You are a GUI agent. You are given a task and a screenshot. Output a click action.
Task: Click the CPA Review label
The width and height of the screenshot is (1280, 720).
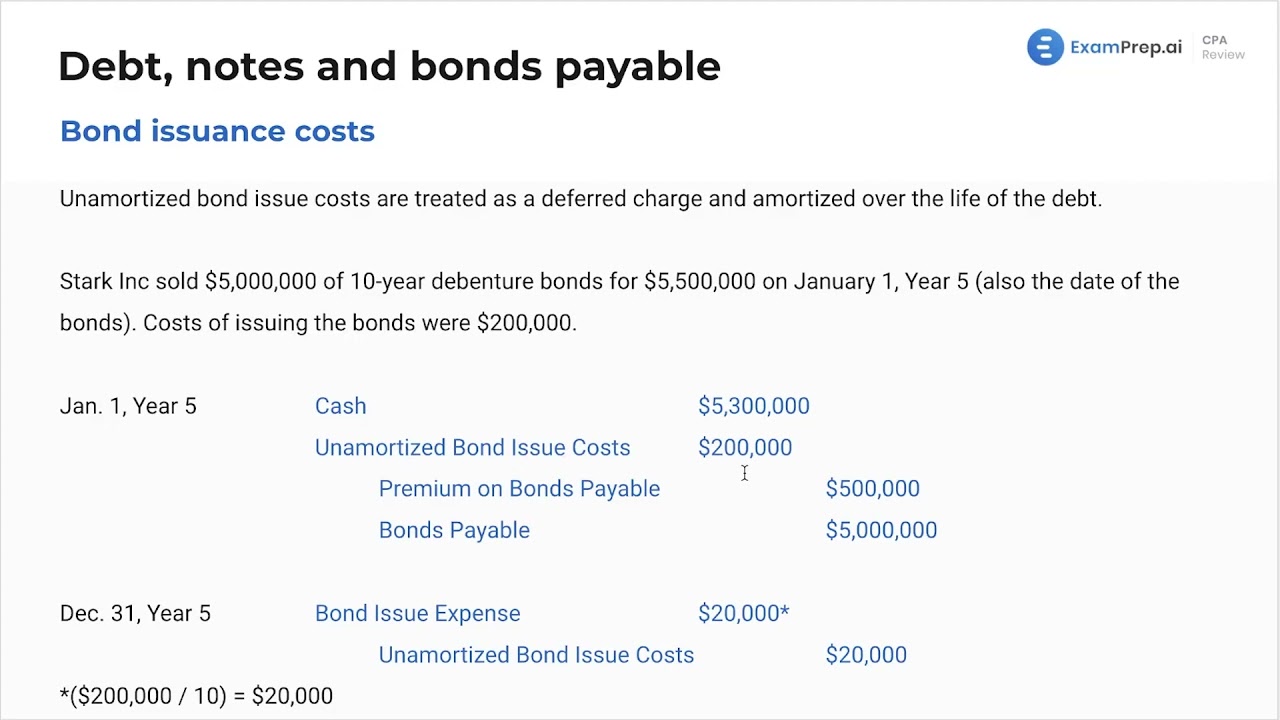[x=1222, y=48]
